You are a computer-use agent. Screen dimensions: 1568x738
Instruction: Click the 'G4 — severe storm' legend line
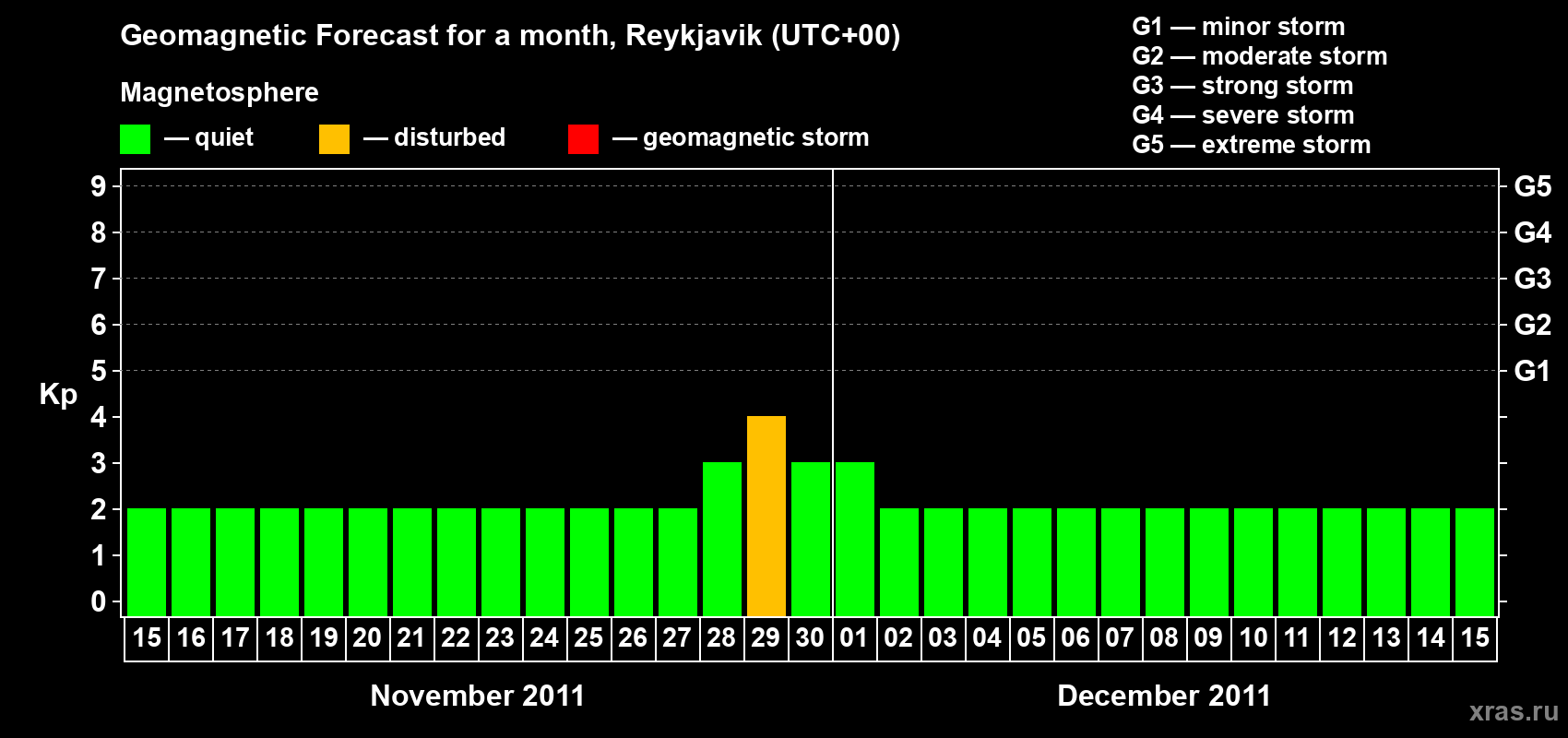[1242, 115]
